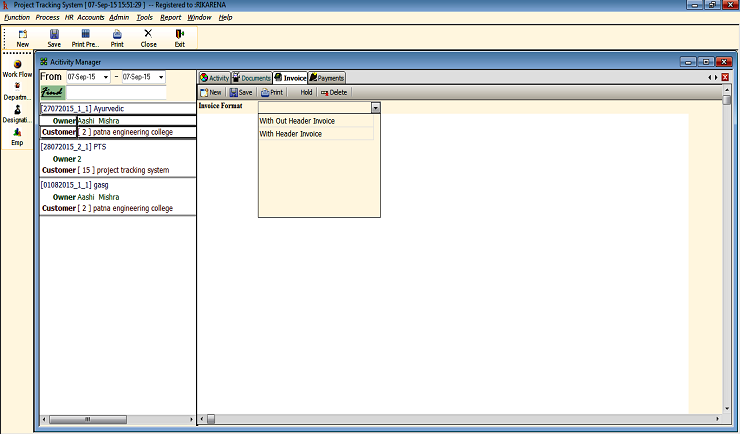Open the Designation sidebar icon

(18, 114)
